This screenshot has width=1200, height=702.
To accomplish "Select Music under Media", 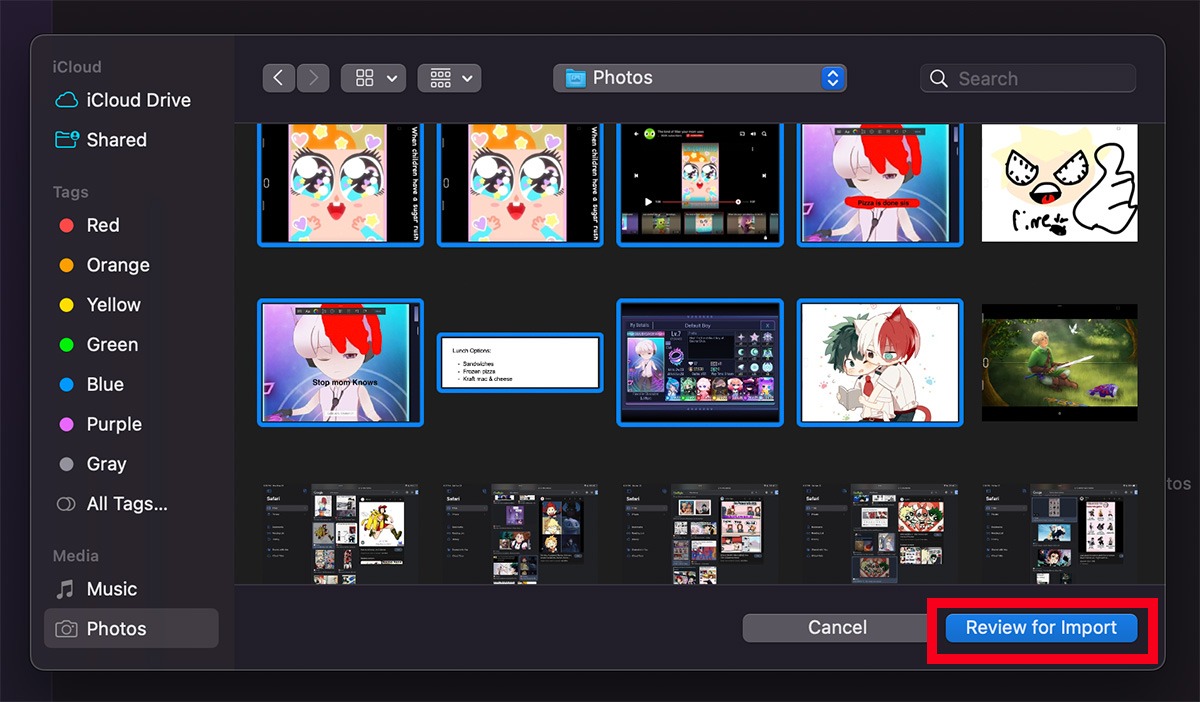I will 110,589.
